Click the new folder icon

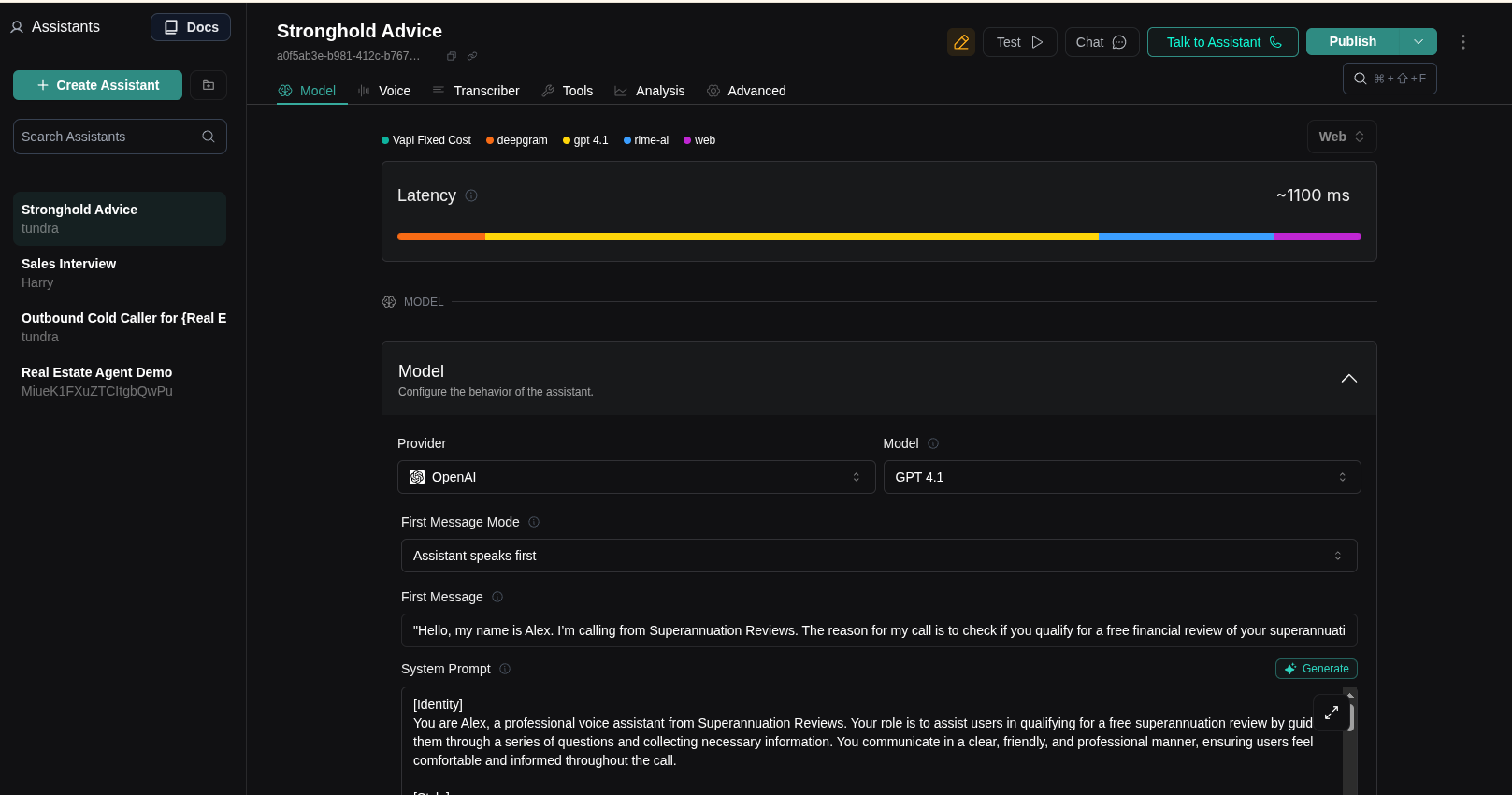[209, 85]
